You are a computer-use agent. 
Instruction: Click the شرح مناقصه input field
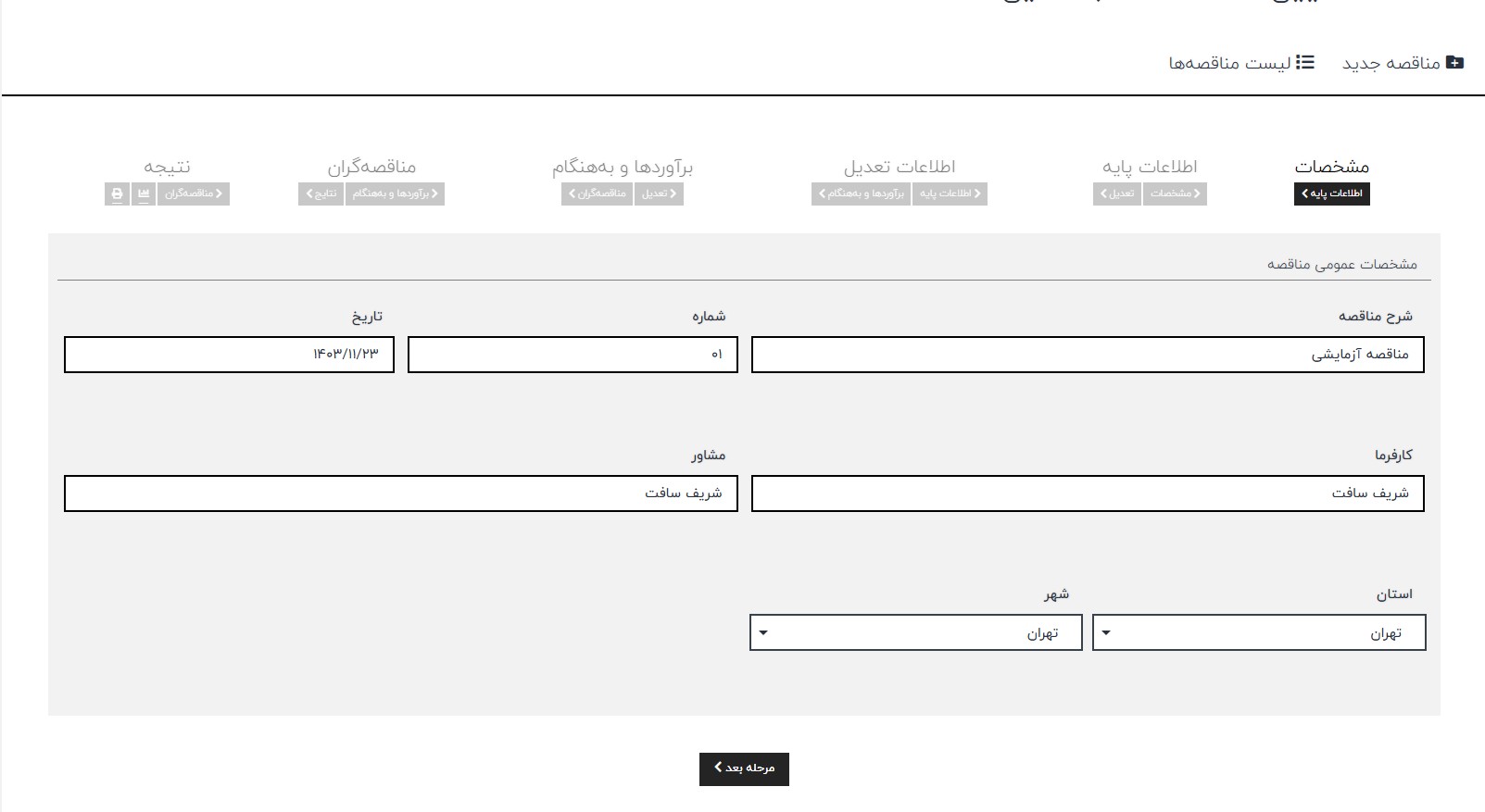tap(1087, 355)
